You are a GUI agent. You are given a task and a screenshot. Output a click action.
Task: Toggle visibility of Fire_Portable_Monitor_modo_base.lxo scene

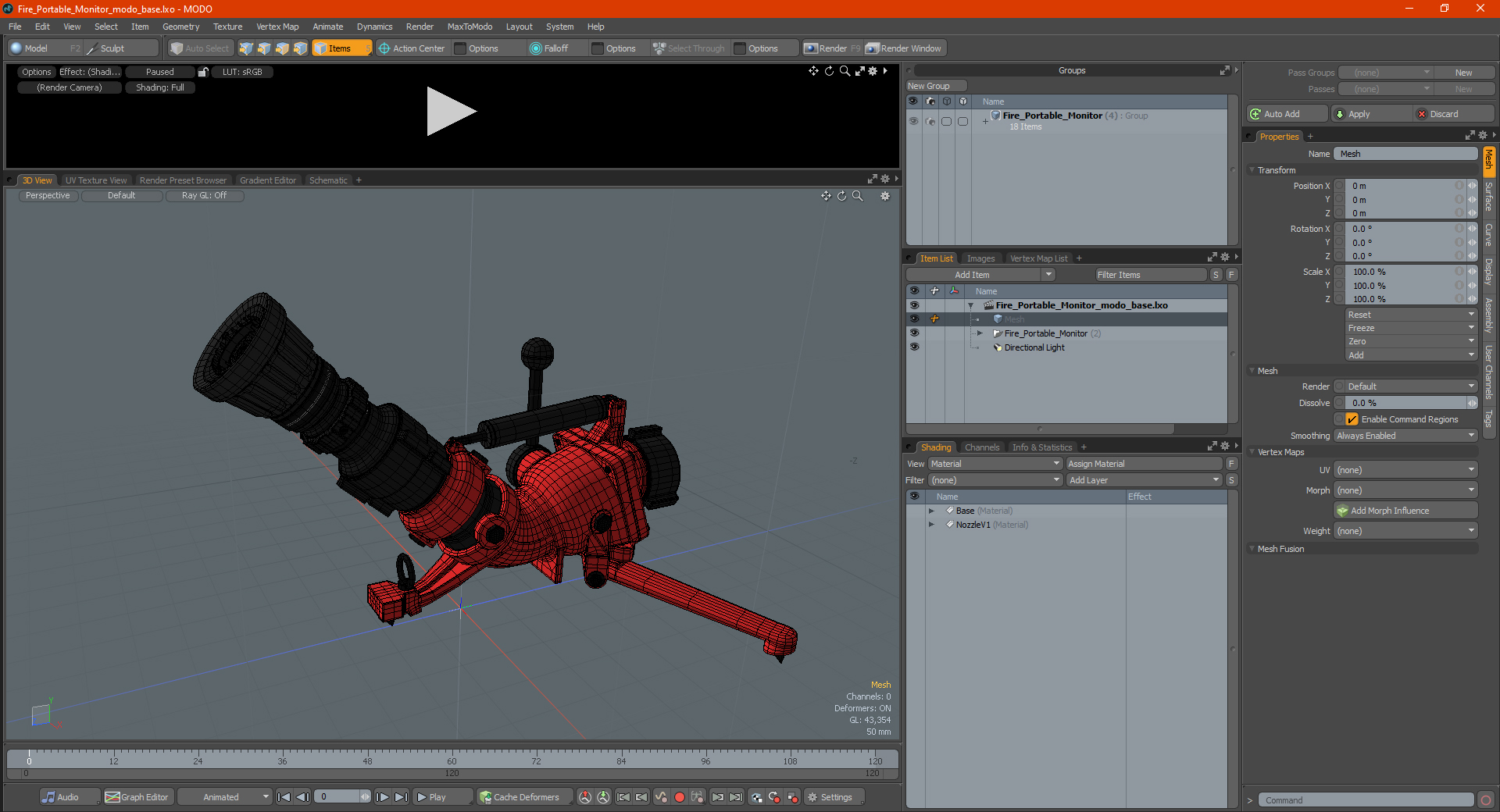click(914, 305)
